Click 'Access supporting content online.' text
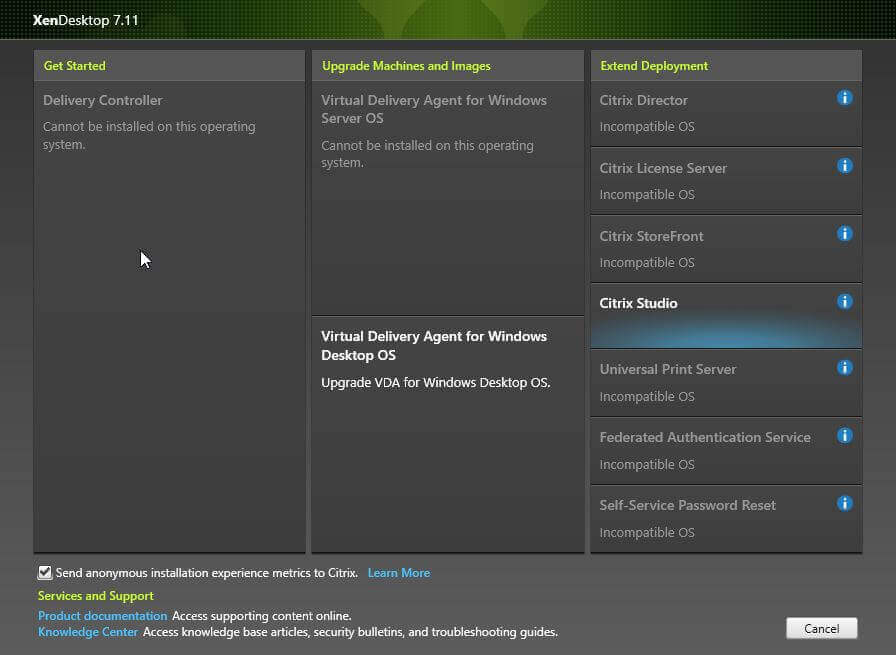The image size is (896, 655). pos(262,616)
